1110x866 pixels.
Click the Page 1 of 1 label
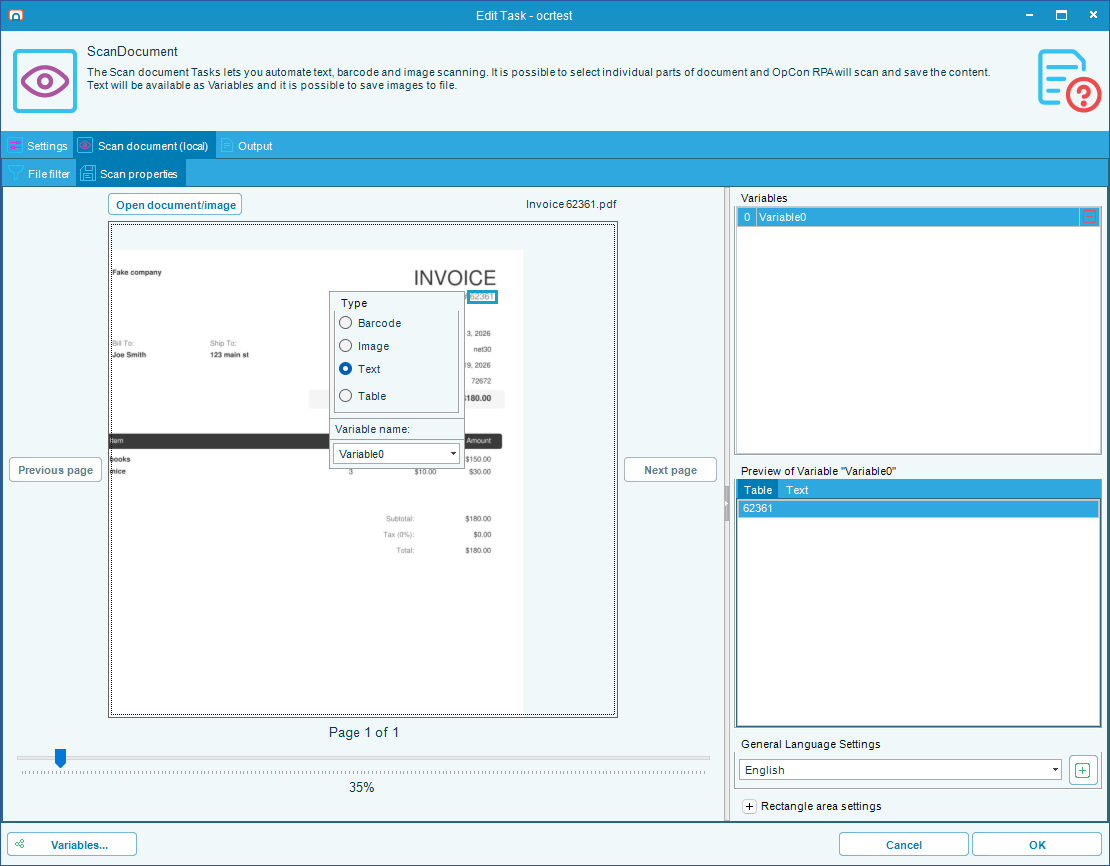click(364, 732)
